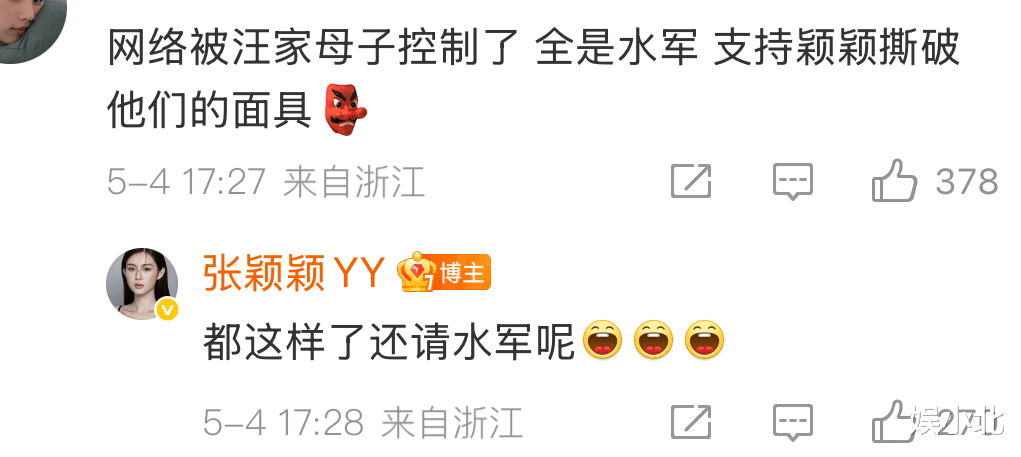This screenshot has height=457, width=1021.
Task: Open the reply icon on the 17:27 comment
Action: [792, 182]
